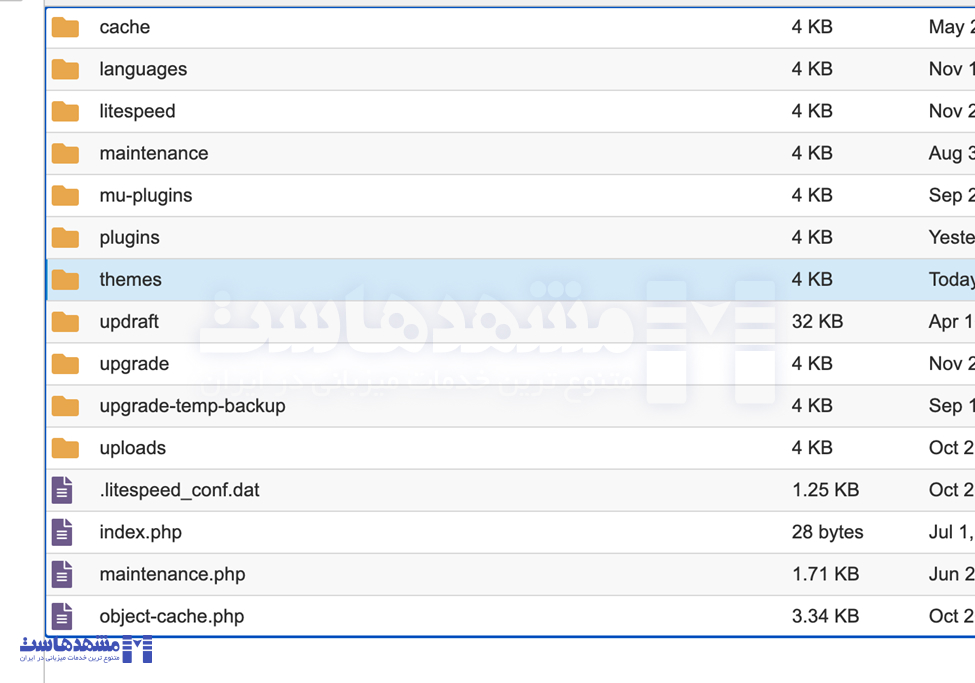Click the cache folder icon
This screenshot has height=683, width=975.
(x=65, y=27)
